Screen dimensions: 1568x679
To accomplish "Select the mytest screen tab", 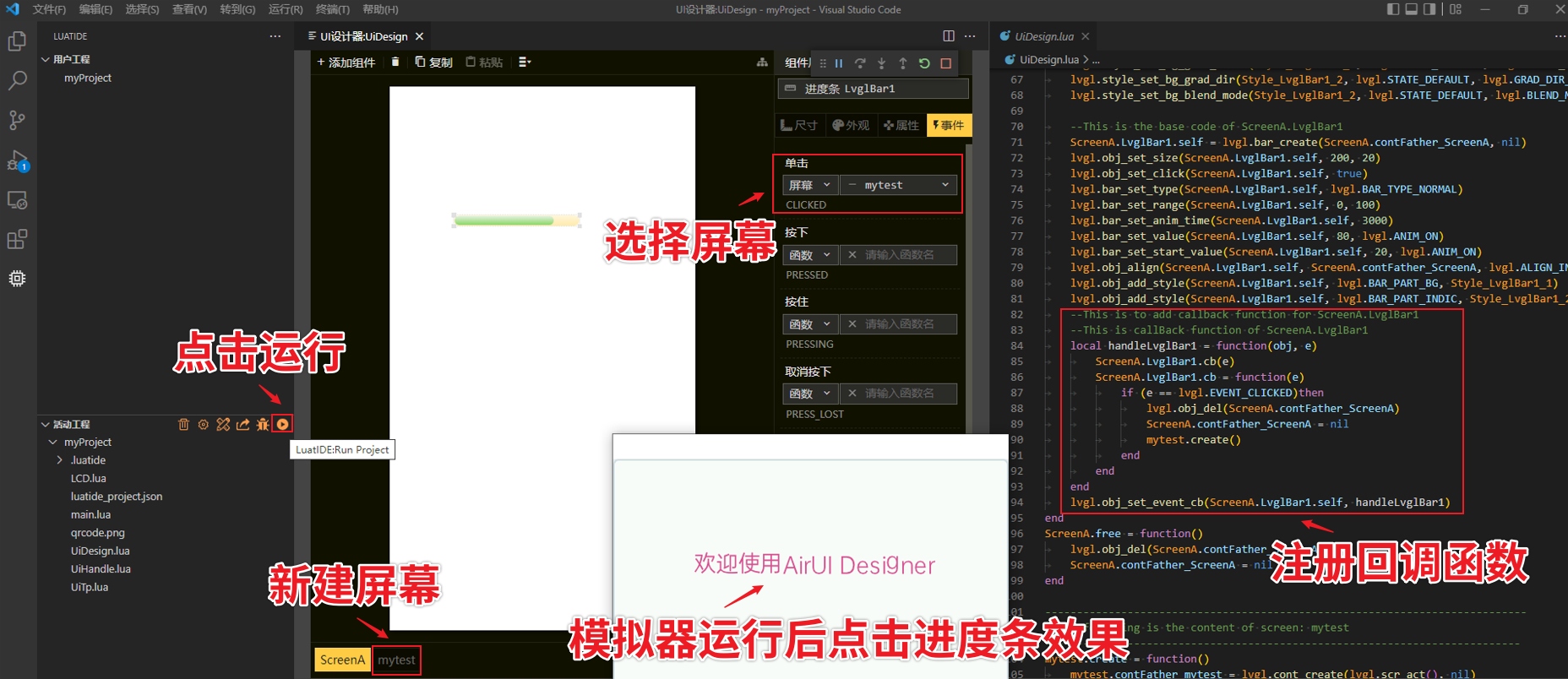I will pos(396,660).
